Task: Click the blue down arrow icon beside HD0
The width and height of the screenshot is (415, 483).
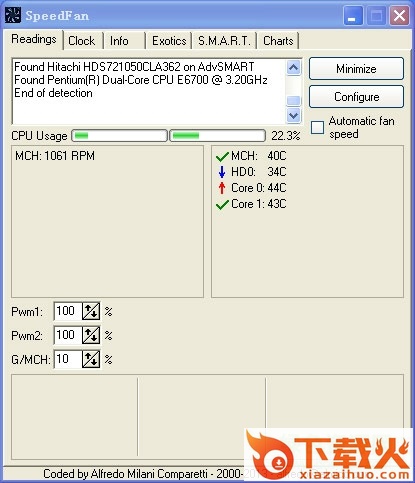Action: point(222,172)
